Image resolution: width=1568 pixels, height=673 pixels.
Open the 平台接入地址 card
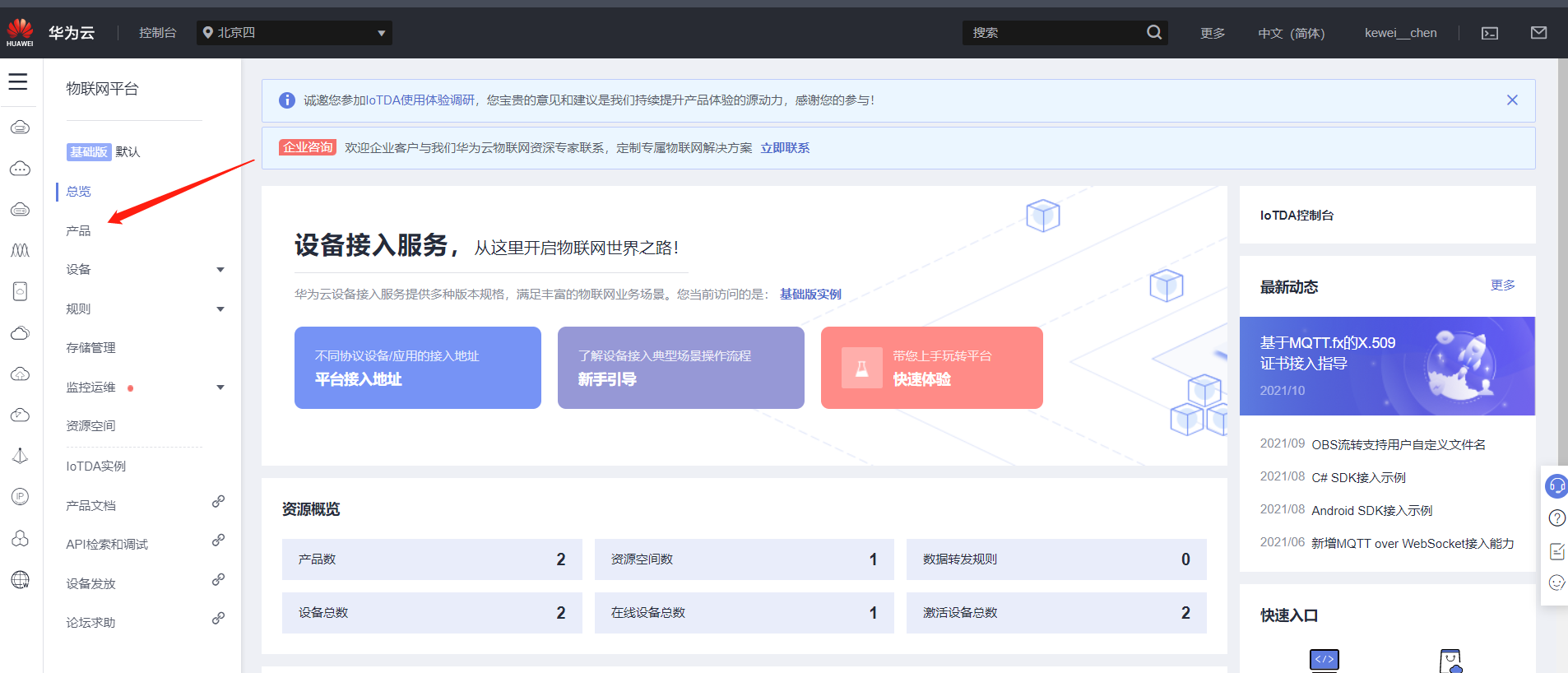(418, 368)
